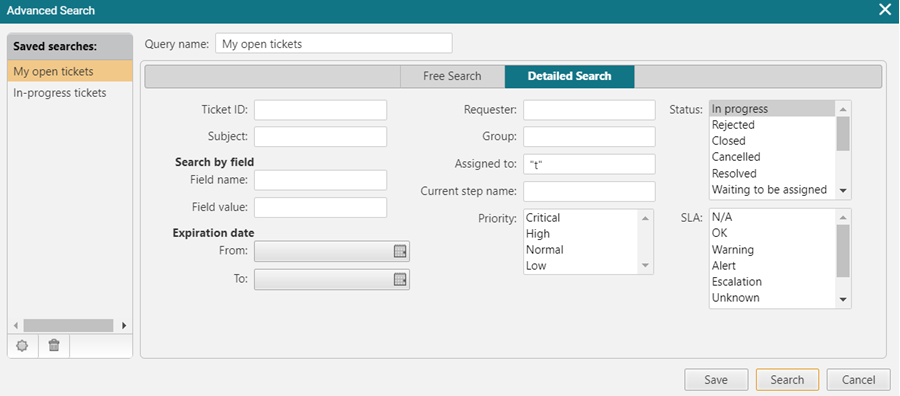Click the gear icon under saved searches

(x=22, y=346)
